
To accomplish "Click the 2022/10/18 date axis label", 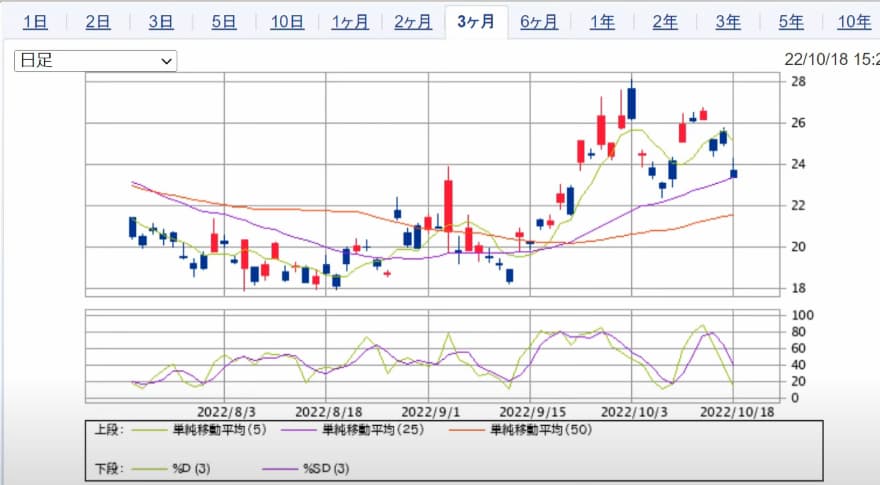I will pos(735,411).
